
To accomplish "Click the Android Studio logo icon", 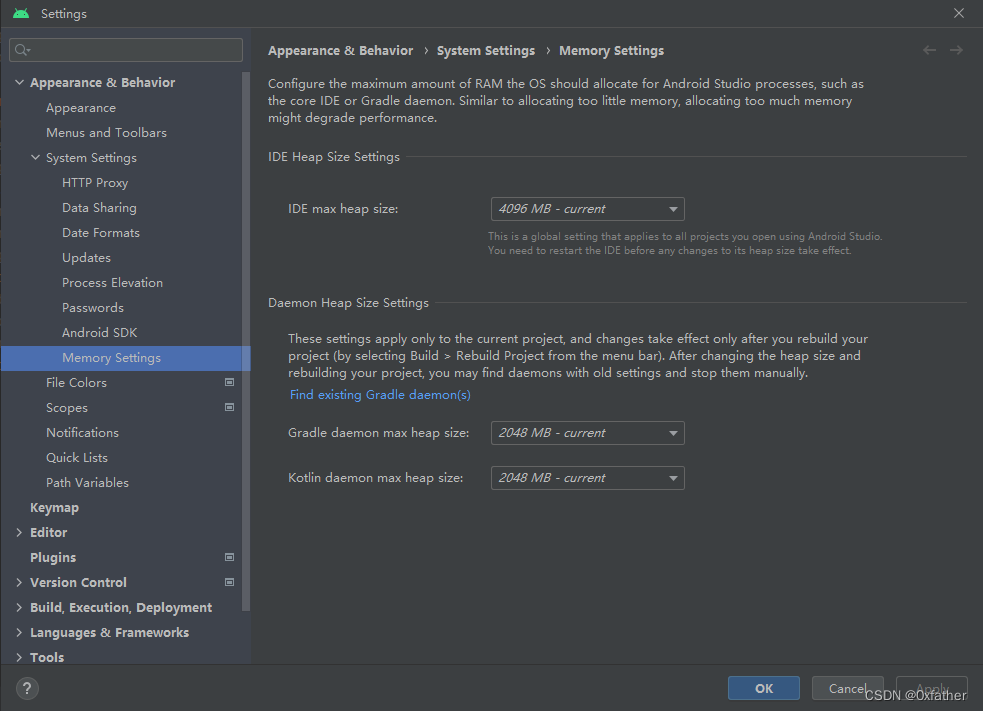I will pos(21,13).
